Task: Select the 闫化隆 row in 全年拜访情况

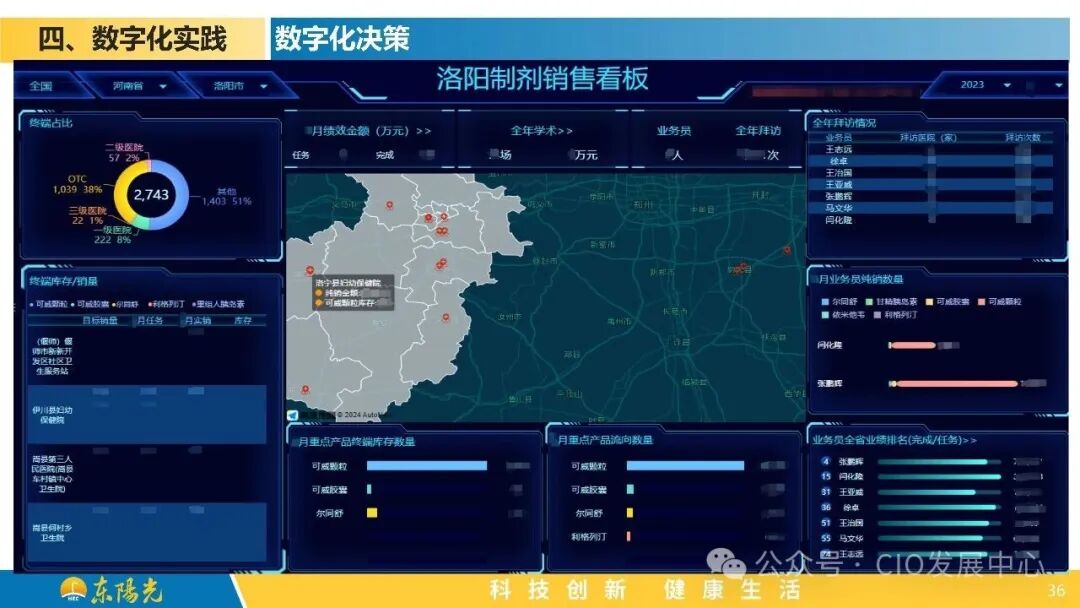Action: click(x=930, y=220)
